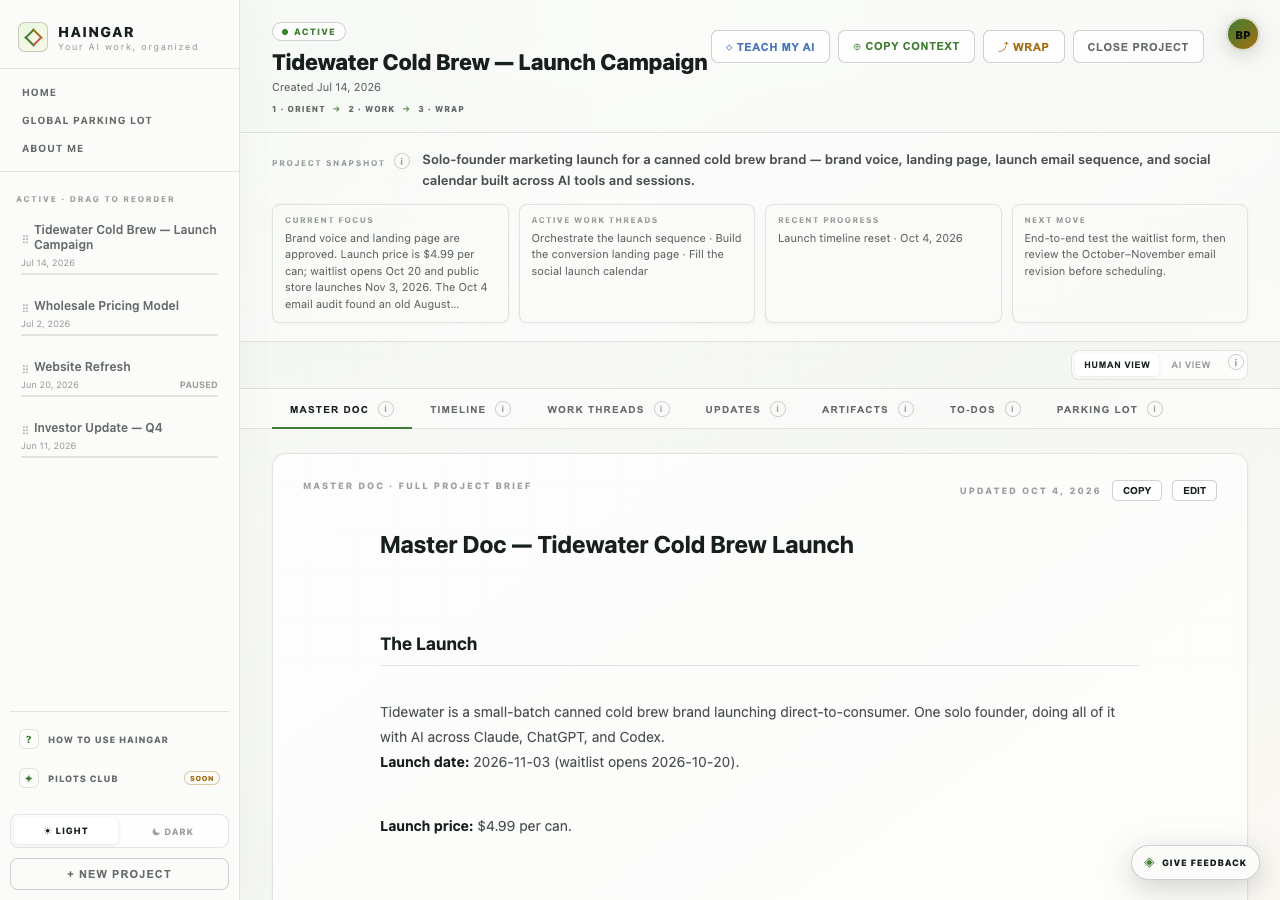Image resolution: width=1280 pixels, height=900 pixels.
Task: Switch to the Artifacts tab
Action: 855,409
